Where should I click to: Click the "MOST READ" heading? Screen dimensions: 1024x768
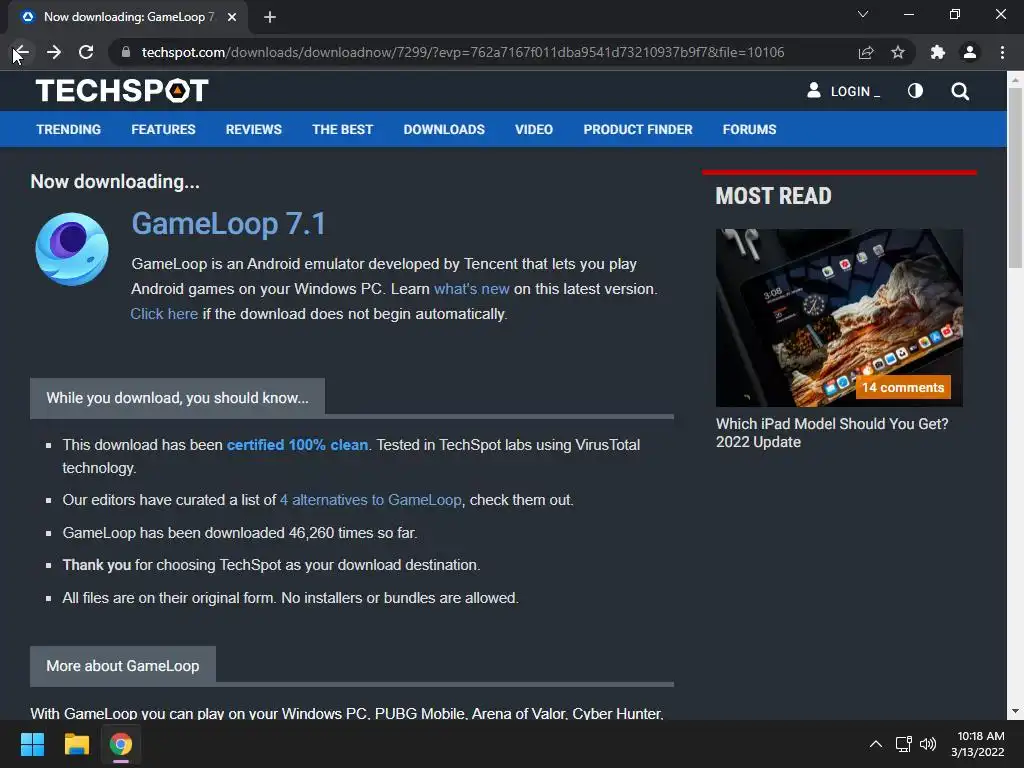[x=773, y=196]
